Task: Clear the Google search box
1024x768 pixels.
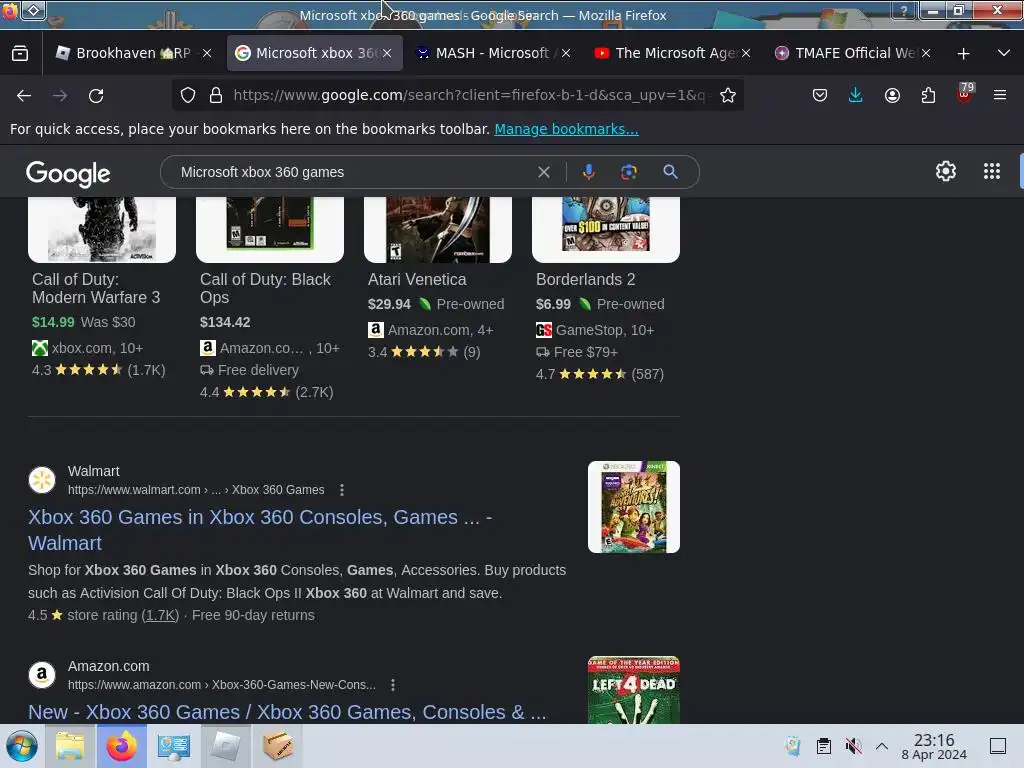Action: [543, 172]
